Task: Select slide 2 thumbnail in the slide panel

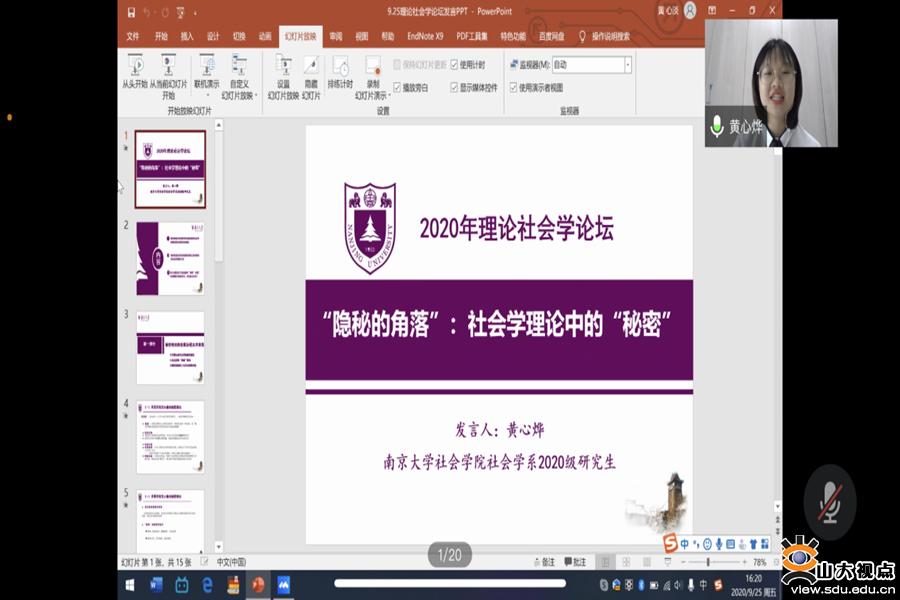Action: click(170, 258)
